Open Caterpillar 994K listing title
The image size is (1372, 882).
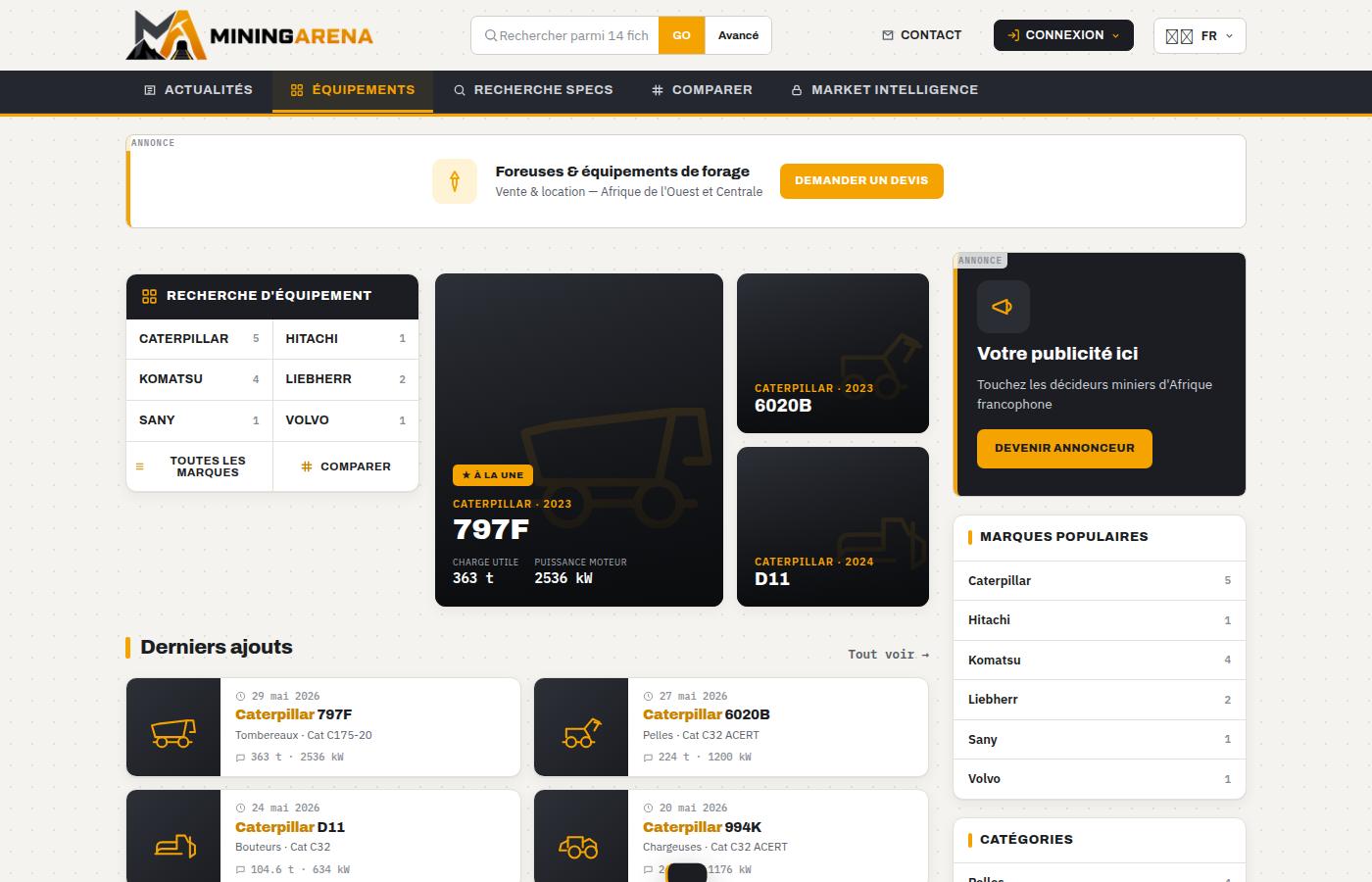(x=702, y=827)
